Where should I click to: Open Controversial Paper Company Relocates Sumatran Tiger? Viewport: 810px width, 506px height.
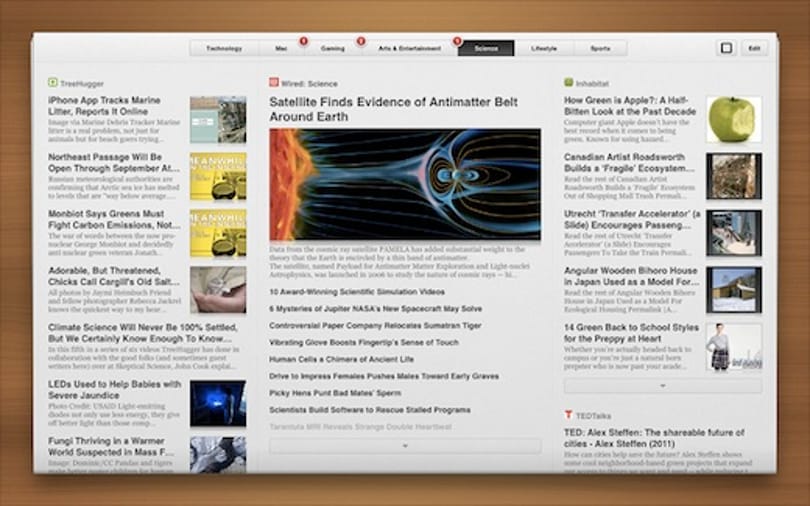point(375,326)
